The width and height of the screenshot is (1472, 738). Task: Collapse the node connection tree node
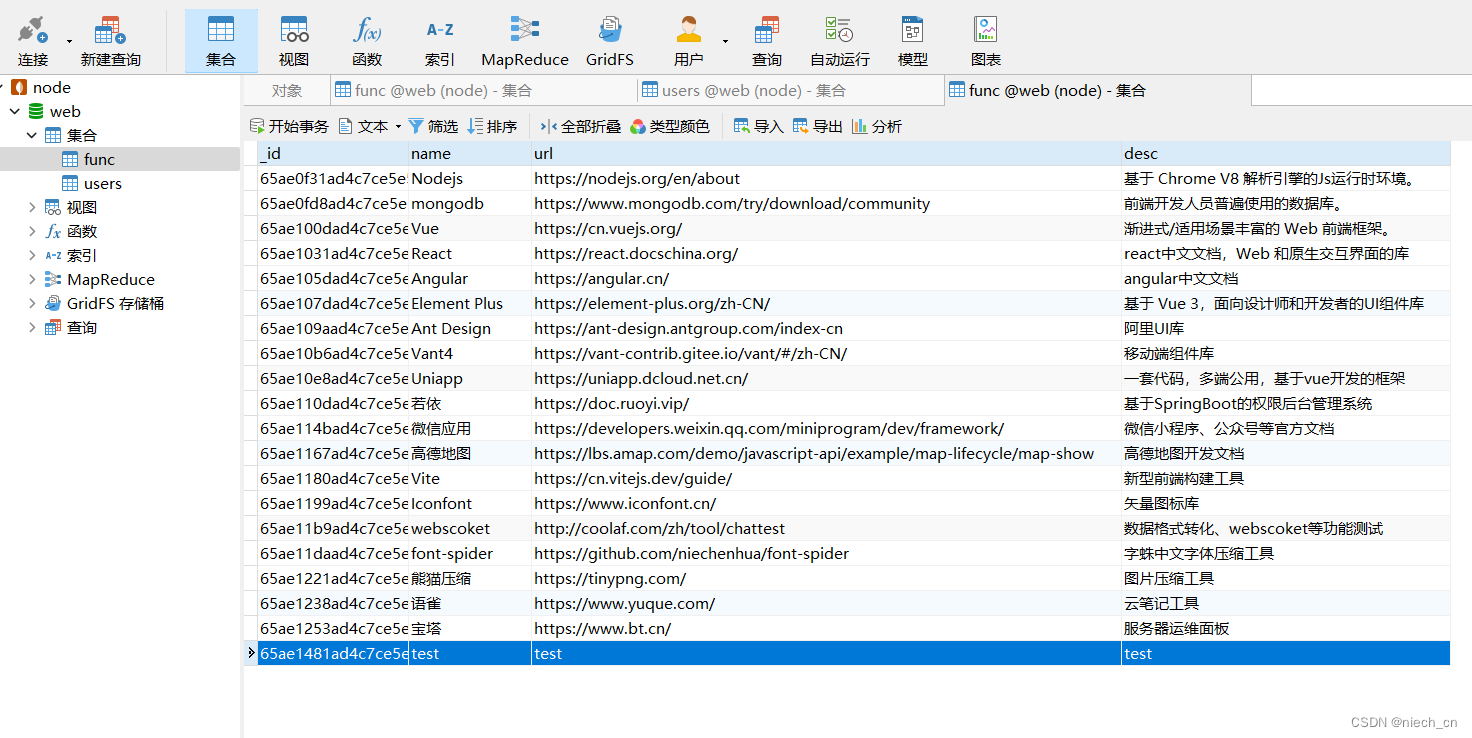(0, 87)
